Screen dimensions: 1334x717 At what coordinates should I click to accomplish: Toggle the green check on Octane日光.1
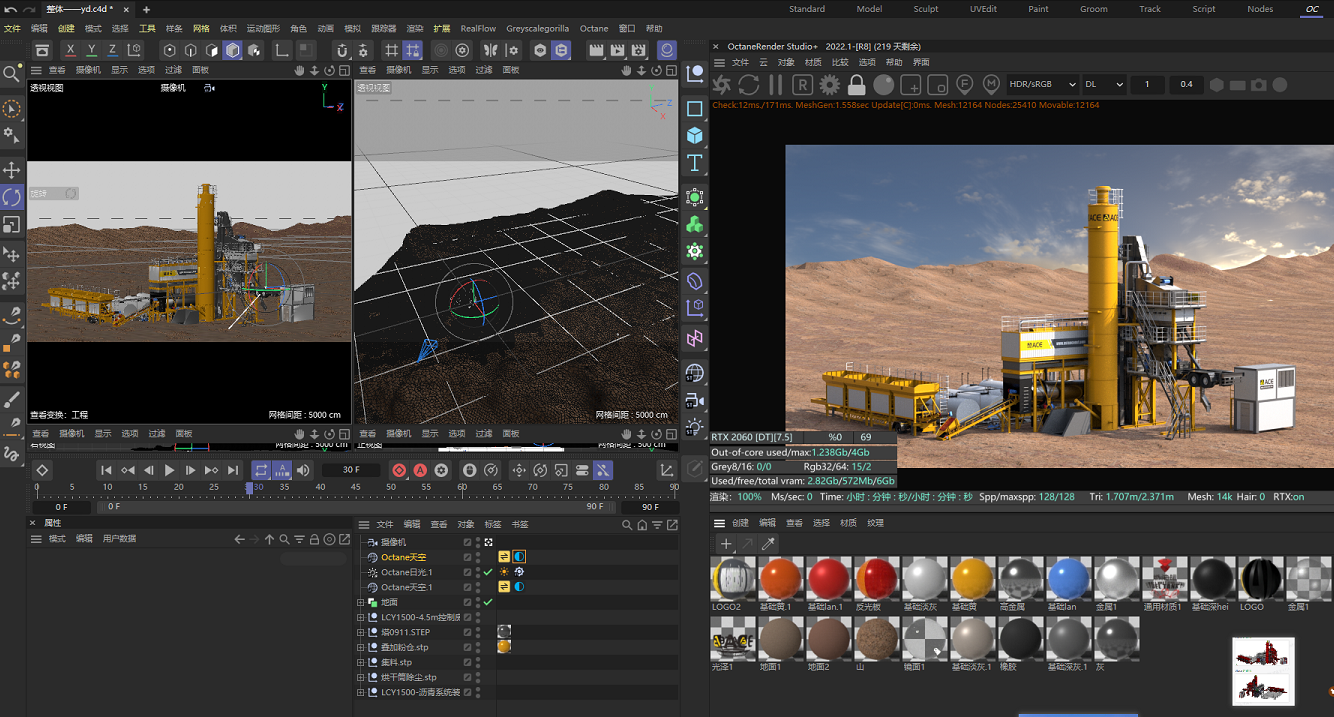pos(488,572)
